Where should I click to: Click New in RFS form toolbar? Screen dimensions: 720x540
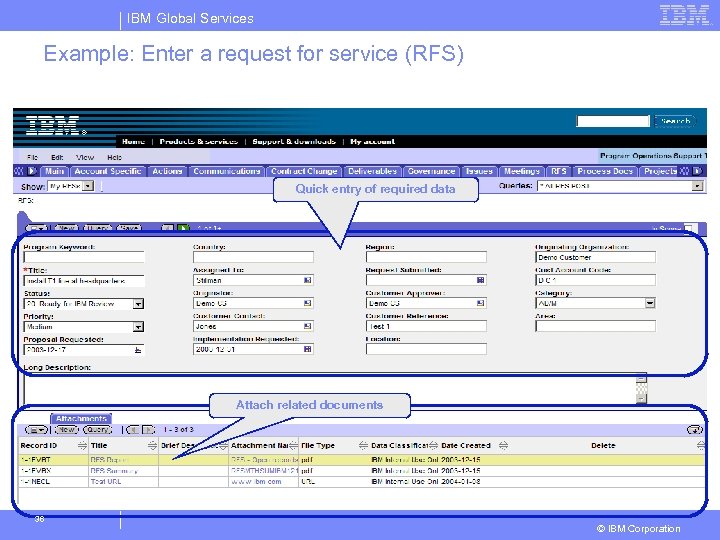[x=66, y=228]
